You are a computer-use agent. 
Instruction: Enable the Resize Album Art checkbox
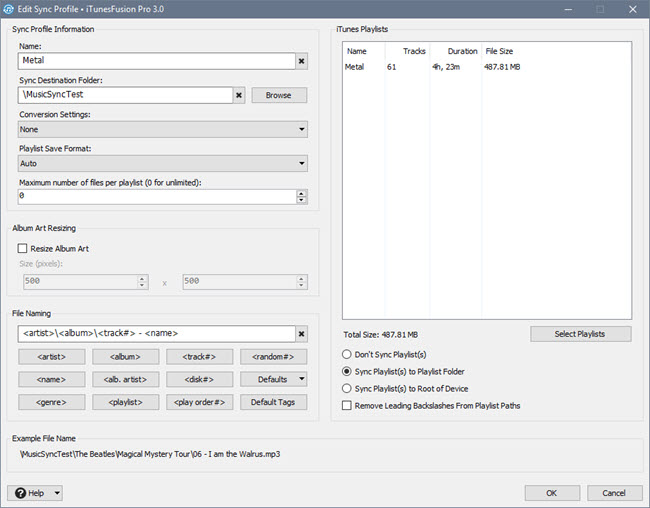point(22,248)
